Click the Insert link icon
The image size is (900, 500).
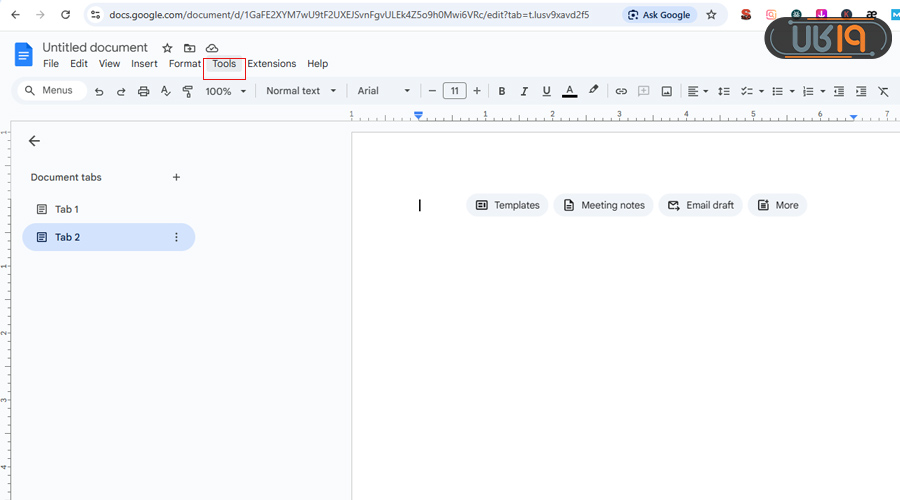coord(621,91)
